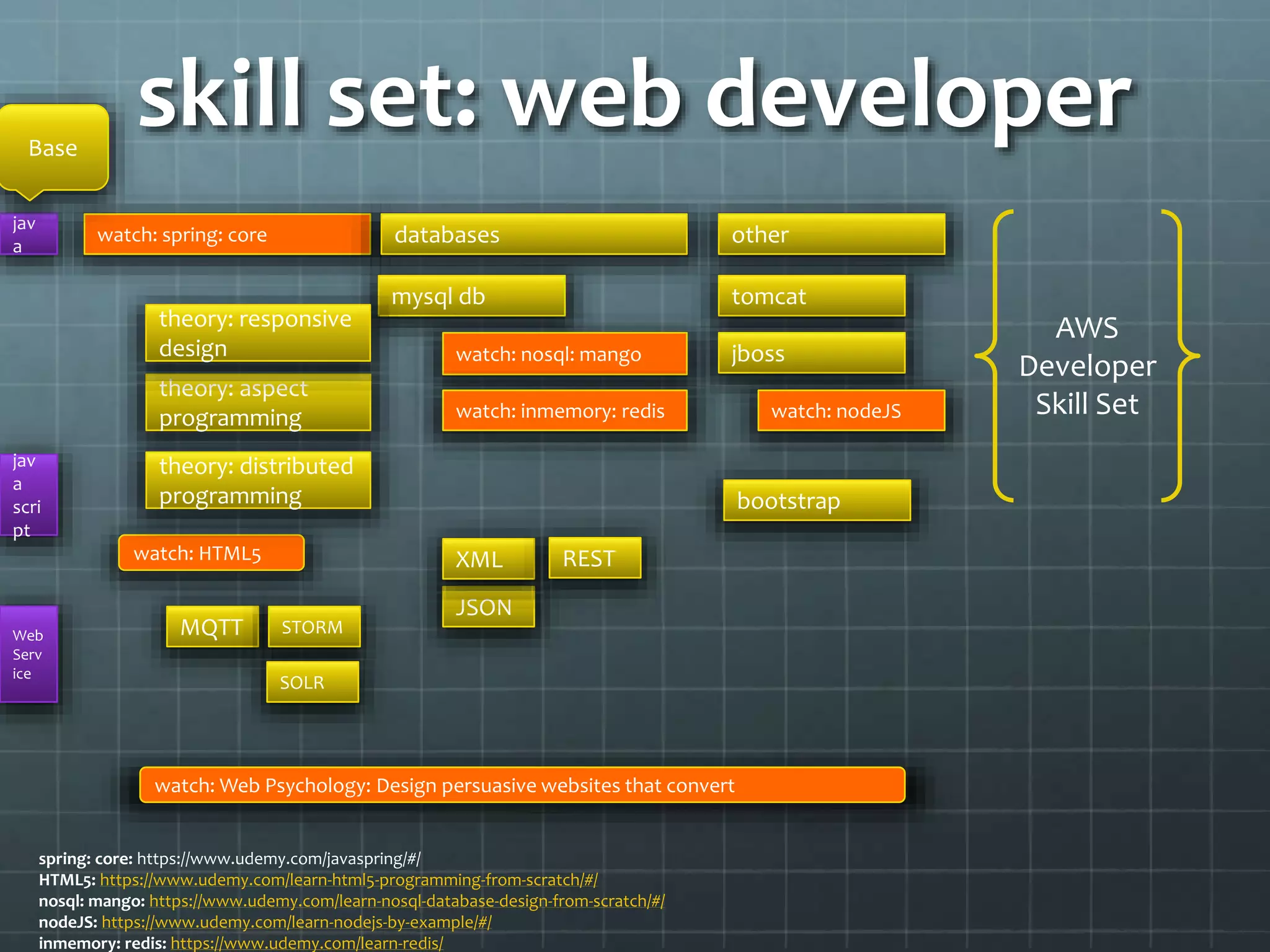Open the nodeJS udemy course link

point(296,922)
